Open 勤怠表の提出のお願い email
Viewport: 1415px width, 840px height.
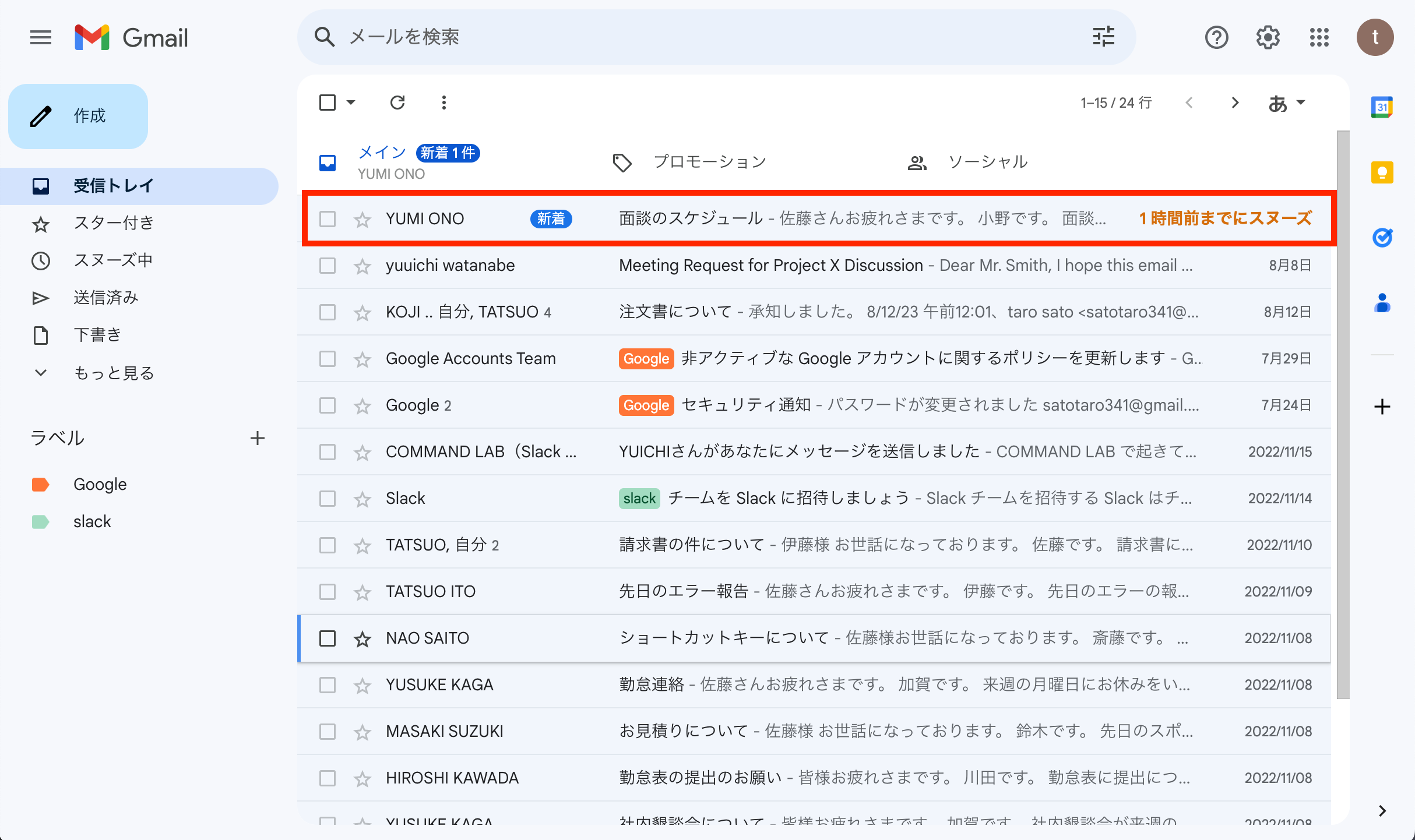pyautogui.click(x=814, y=778)
